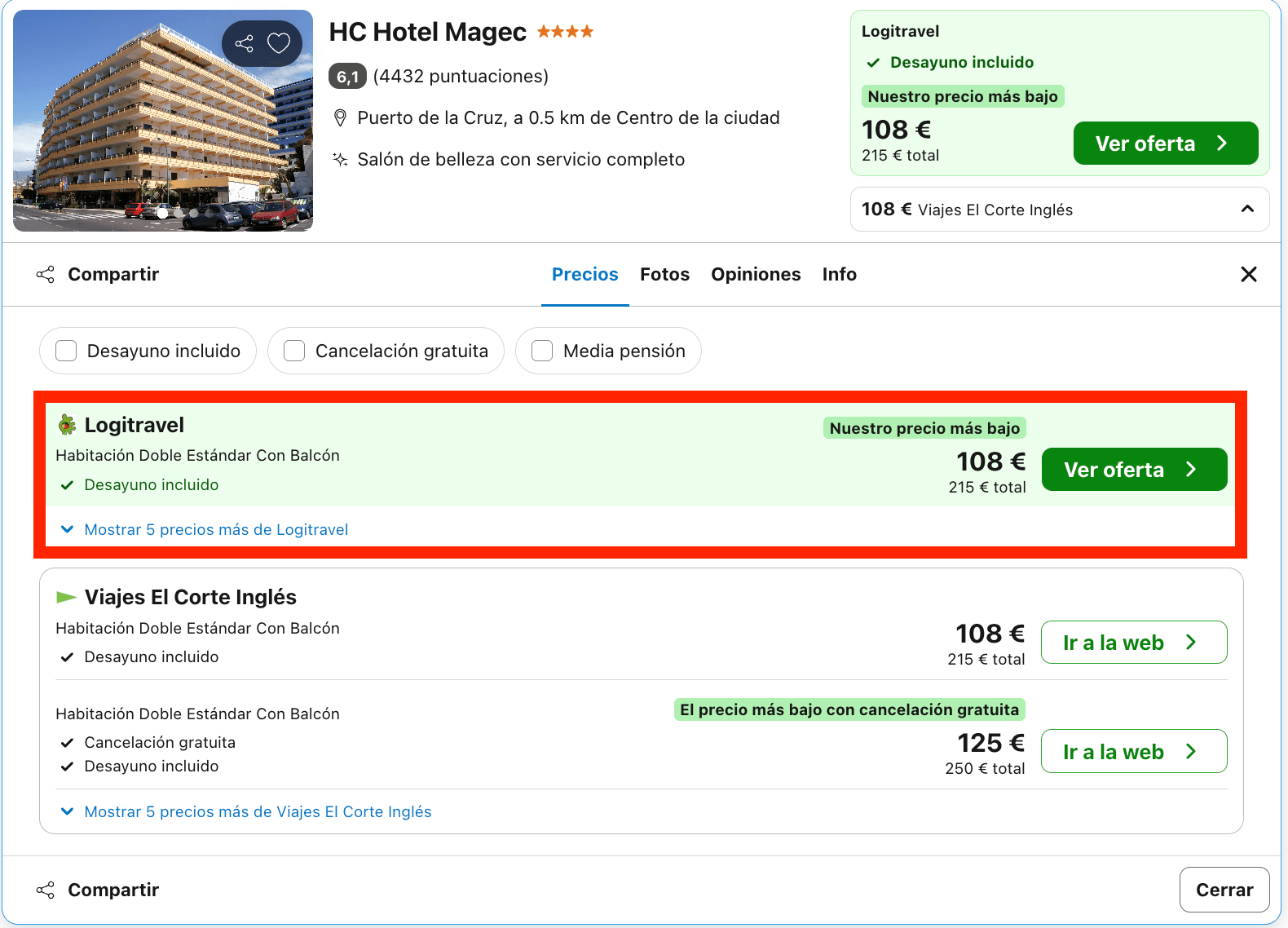Click the Viajes El Corte Inglés flag logo
The width and height of the screenshot is (1288, 928).
pyautogui.click(x=66, y=598)
